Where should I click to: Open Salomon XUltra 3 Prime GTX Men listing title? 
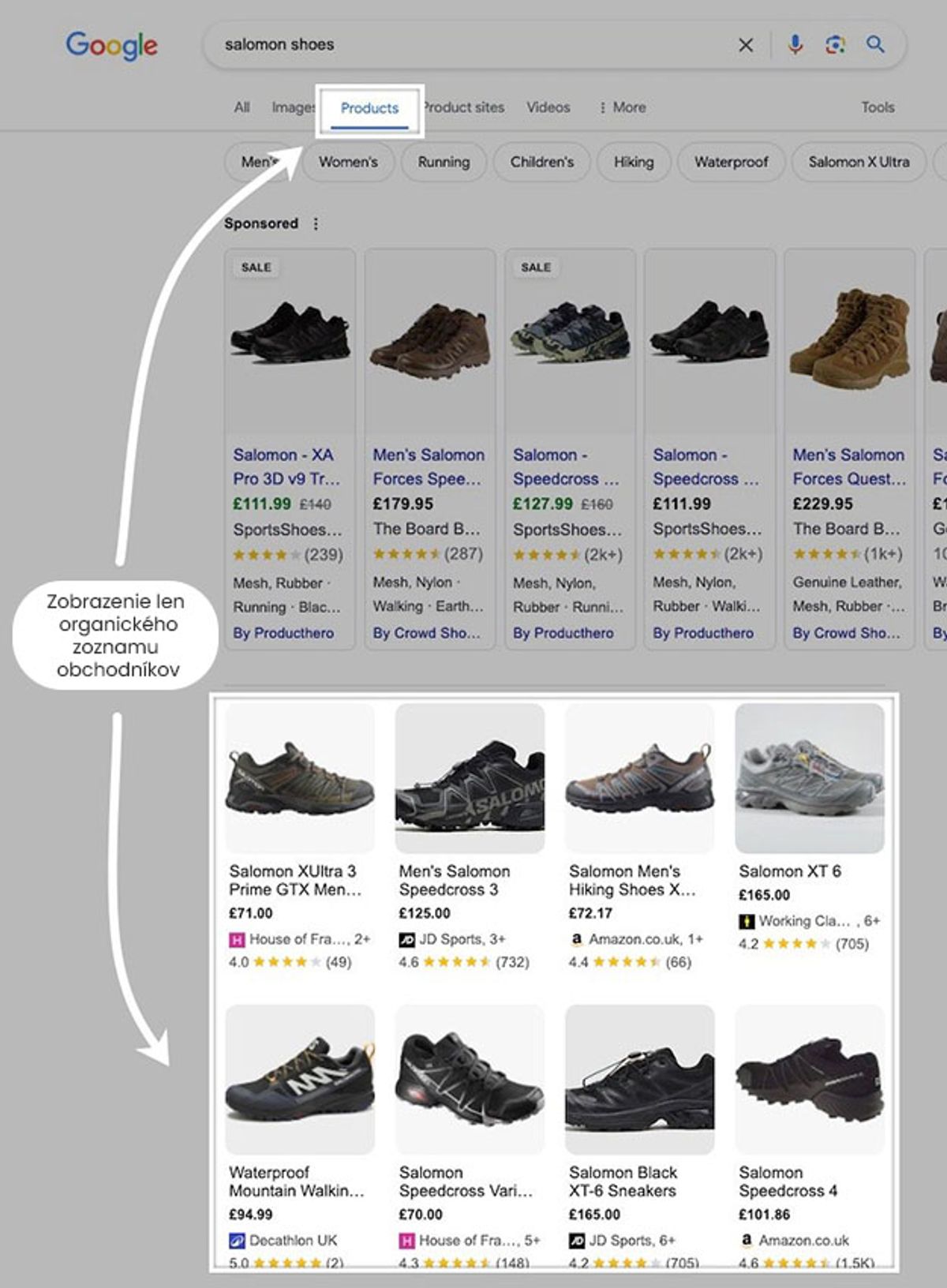click(x=295, y=881)
